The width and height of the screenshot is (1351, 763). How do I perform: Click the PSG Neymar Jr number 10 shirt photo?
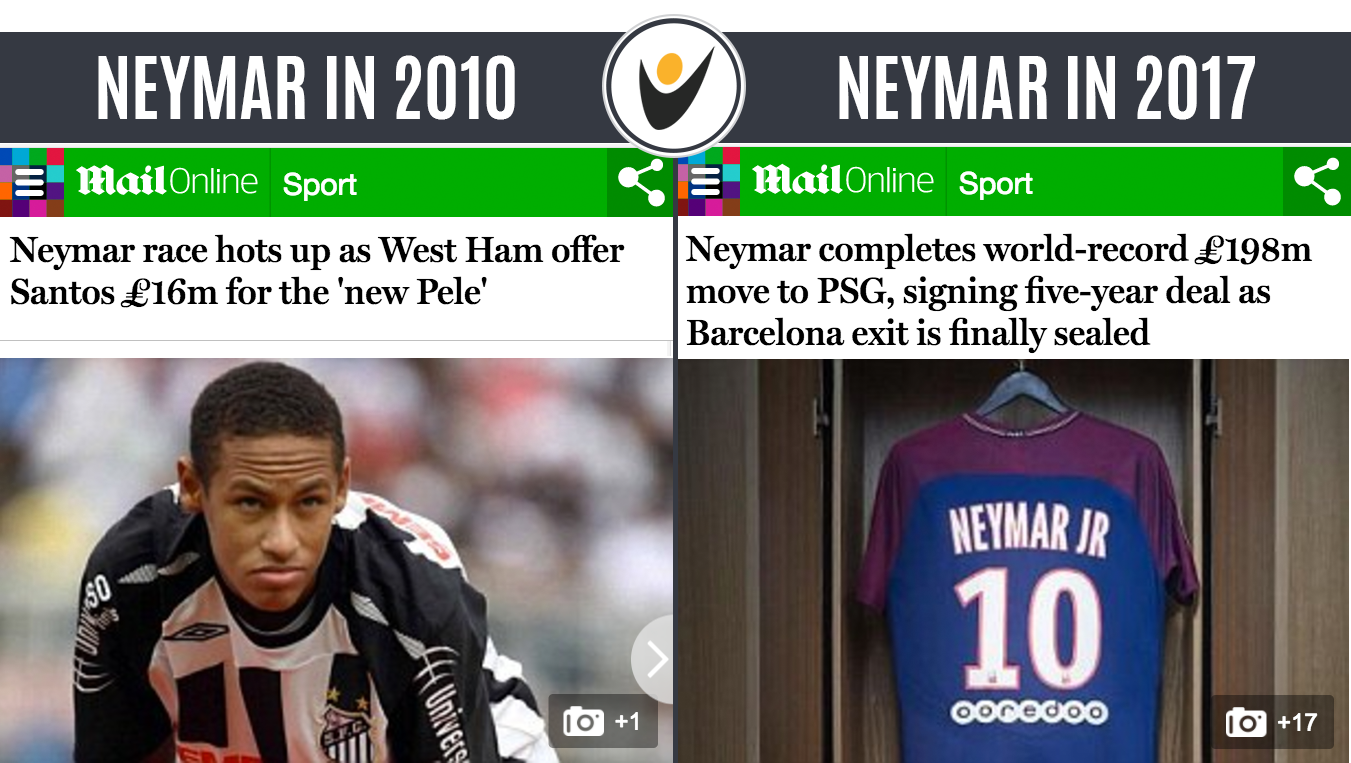tap(1014, 560)
